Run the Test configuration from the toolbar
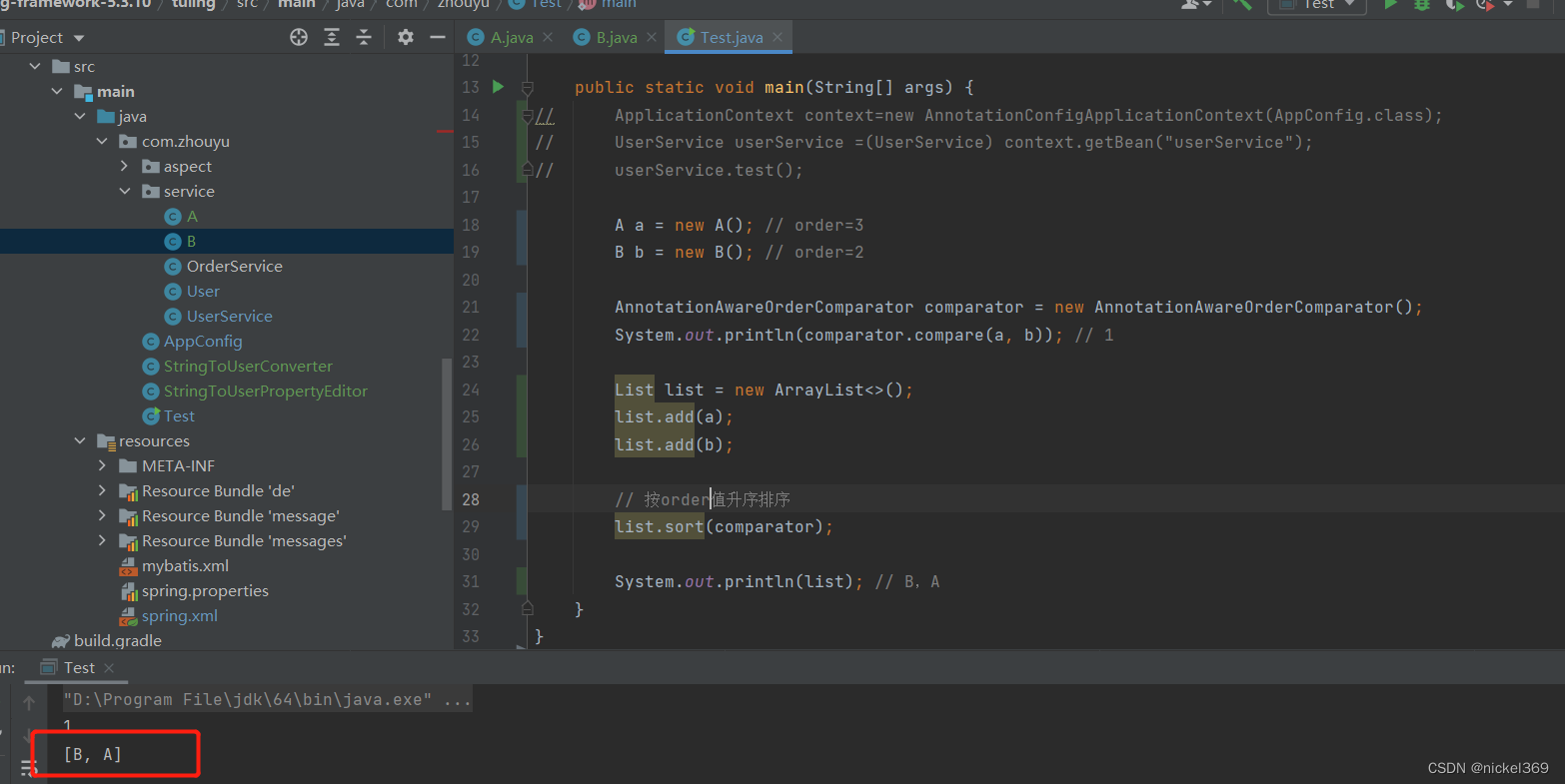 coord(1390,5)
